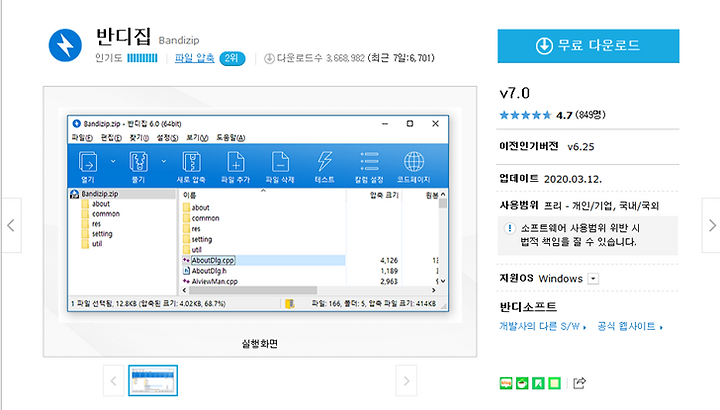Screen dimensions: 720x410
Task: Open the 찾기(I) menu
Action: (x=139, y=138)
